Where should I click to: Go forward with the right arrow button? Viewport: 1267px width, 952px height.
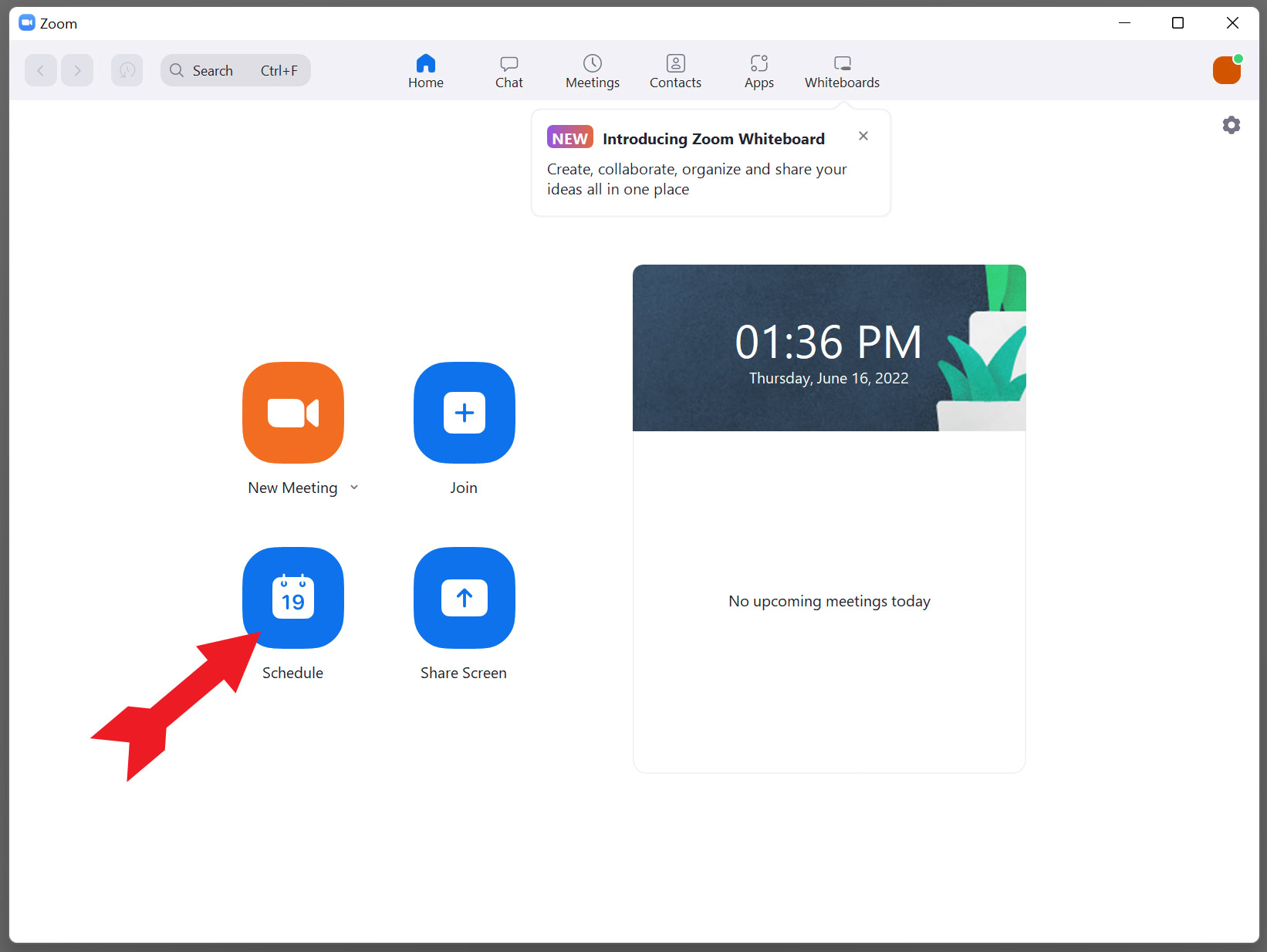point(77,70)
